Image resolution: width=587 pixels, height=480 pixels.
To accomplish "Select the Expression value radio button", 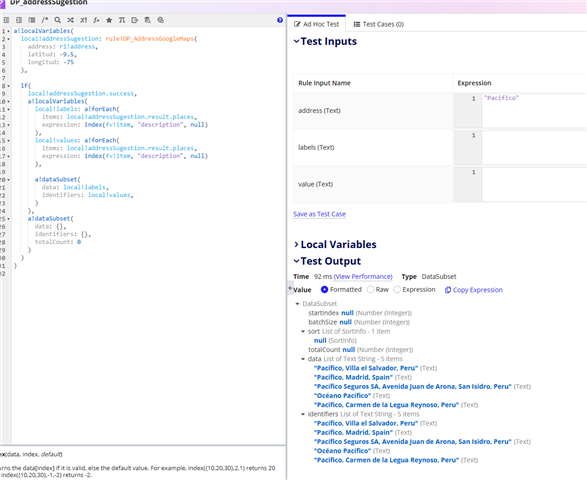I will [397, 289].
